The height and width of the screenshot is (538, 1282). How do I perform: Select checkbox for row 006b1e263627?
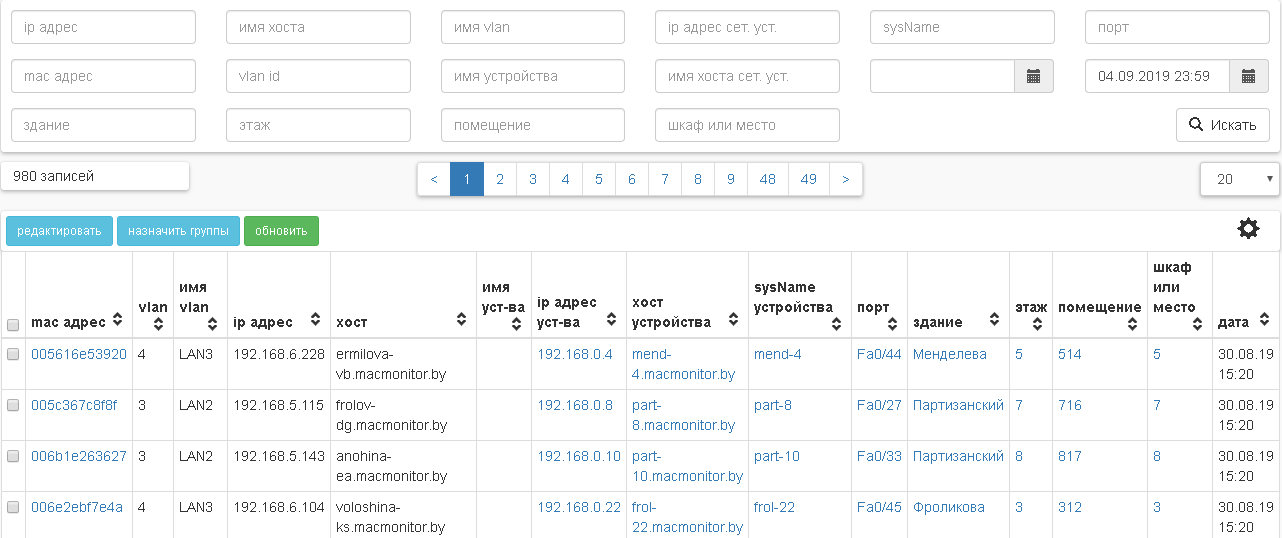(x=13, y=456)
